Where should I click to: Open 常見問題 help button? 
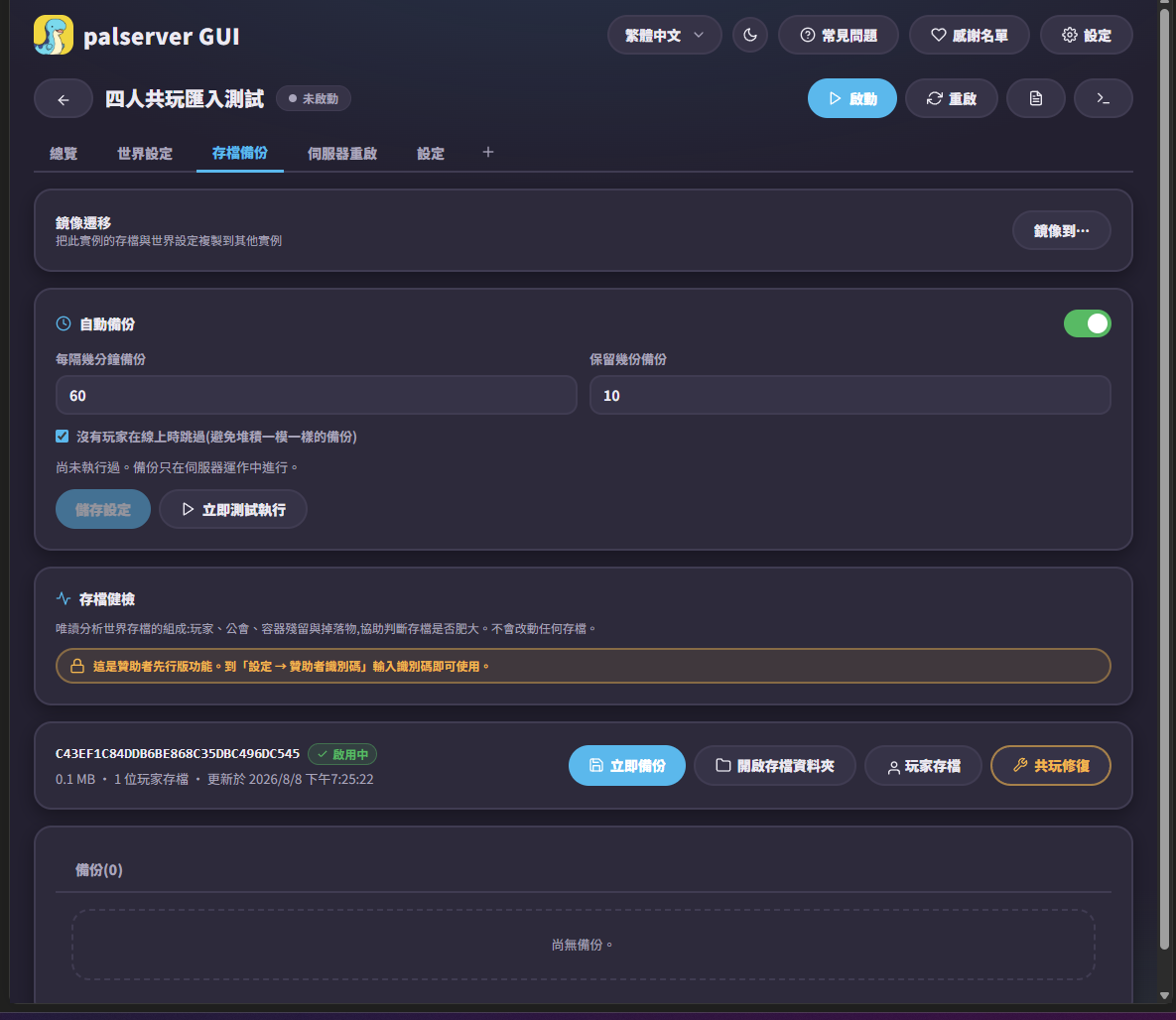click(x=839, y=36)
